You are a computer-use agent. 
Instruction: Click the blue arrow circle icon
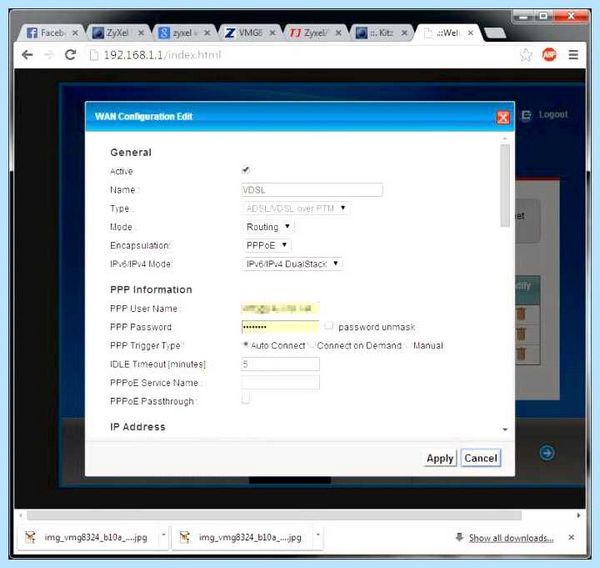[547, 453]
